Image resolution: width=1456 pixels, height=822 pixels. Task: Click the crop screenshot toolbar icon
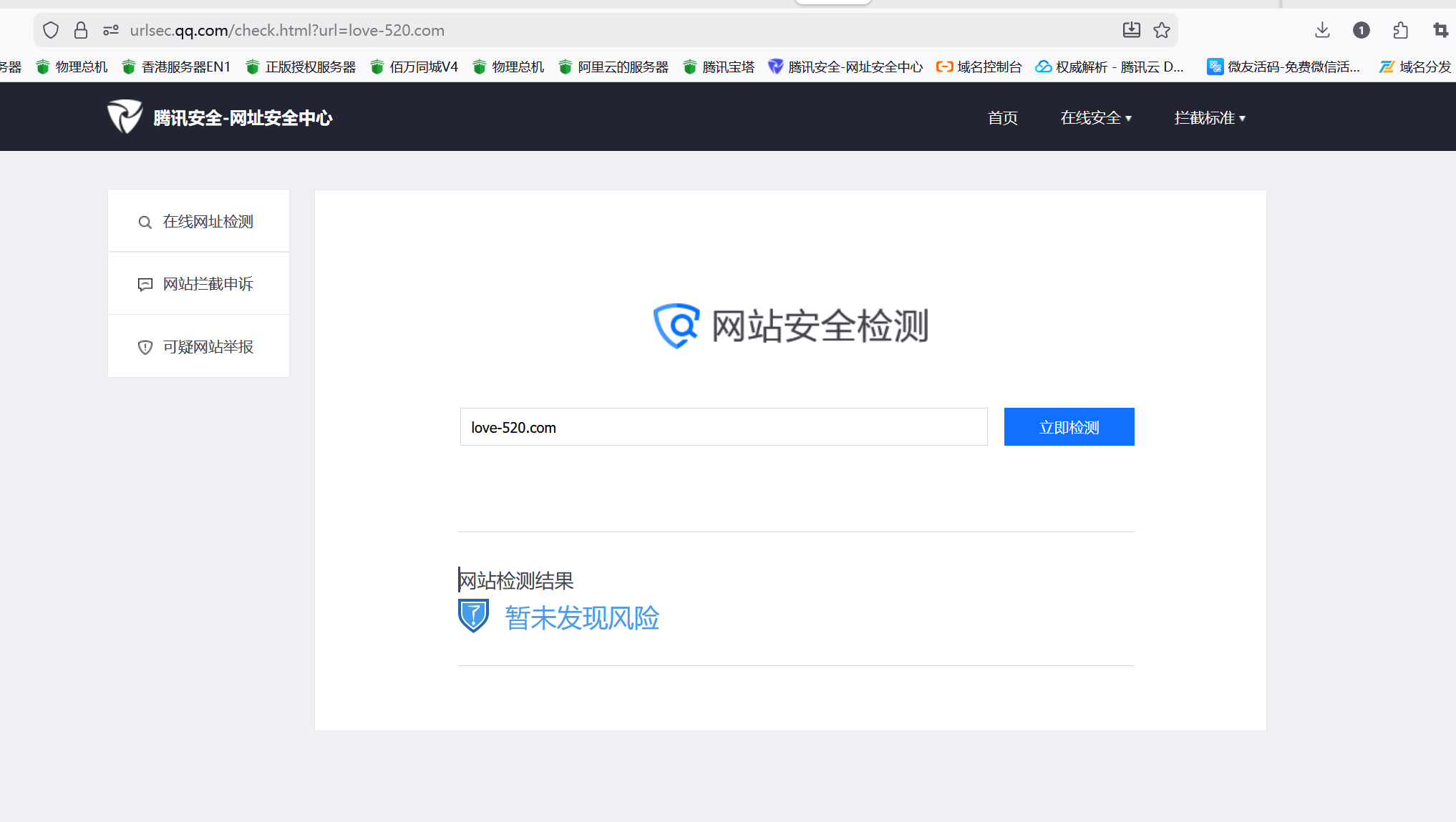coord(1440,30)
